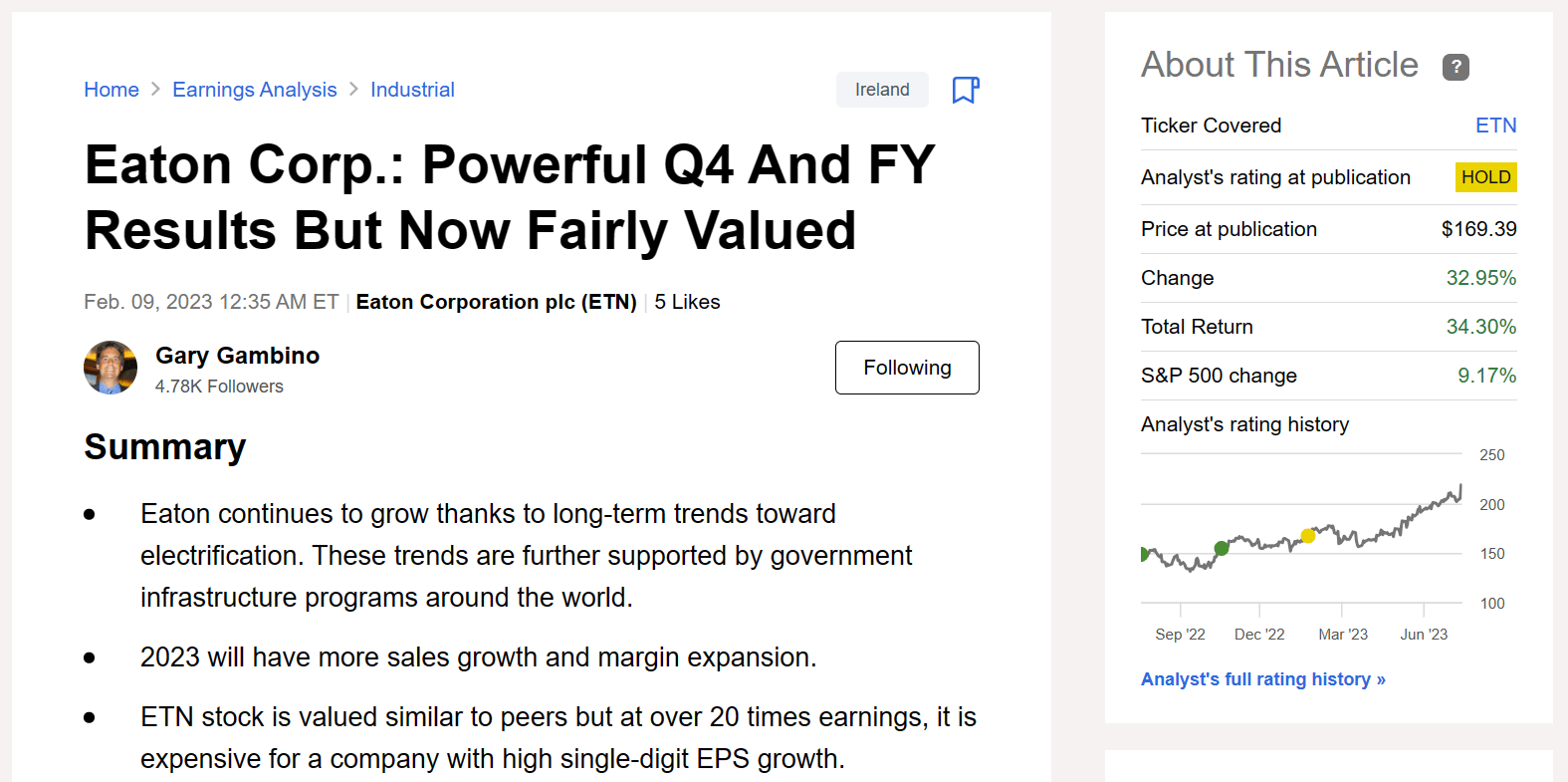Toggle the Following button
The width and height of the screenshot is (1568, 782).
906,368
